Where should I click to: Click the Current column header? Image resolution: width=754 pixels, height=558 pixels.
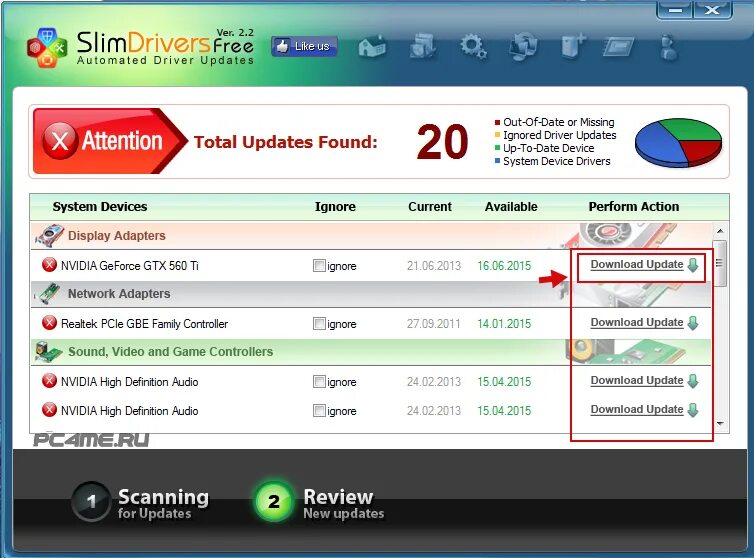coord(430,207)
